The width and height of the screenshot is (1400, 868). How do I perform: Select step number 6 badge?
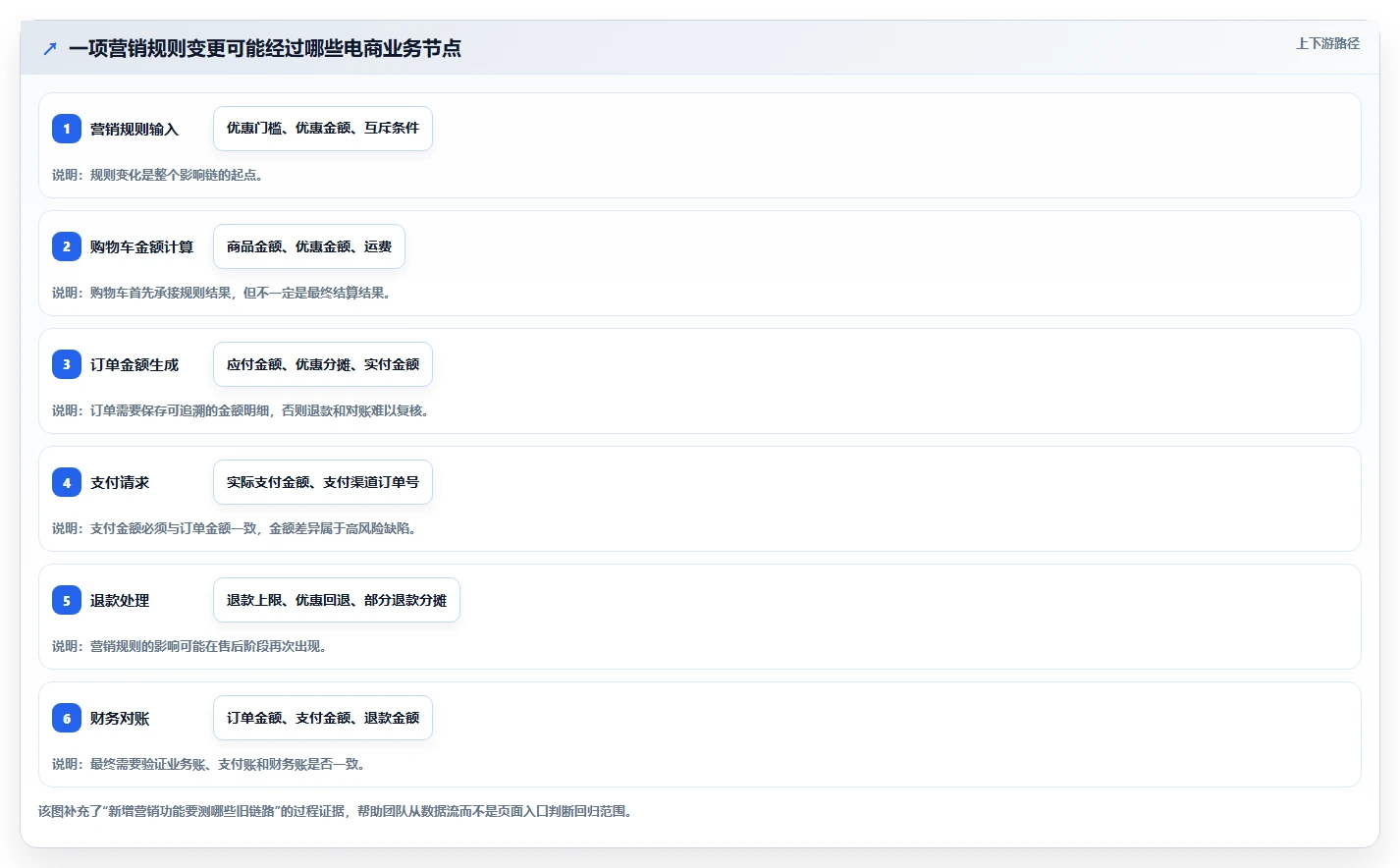[67, 718]
